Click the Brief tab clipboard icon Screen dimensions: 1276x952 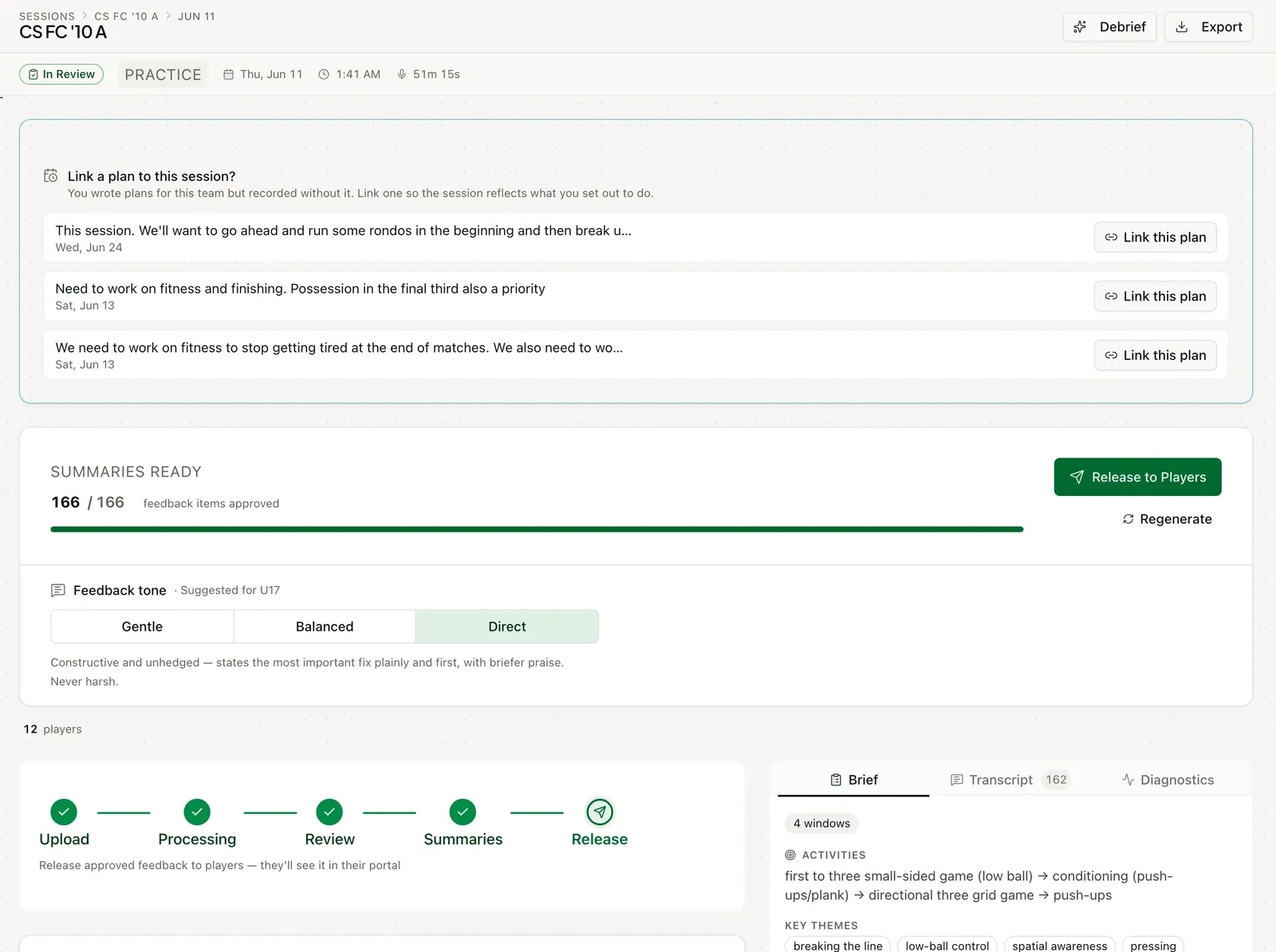[x=836, y=780]
